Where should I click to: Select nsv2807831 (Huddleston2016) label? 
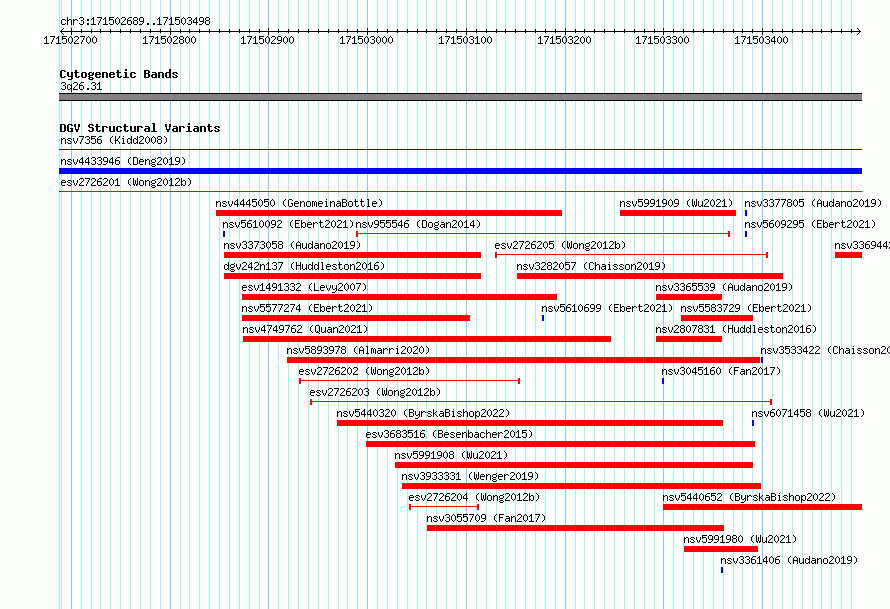[x=736, y=329]
